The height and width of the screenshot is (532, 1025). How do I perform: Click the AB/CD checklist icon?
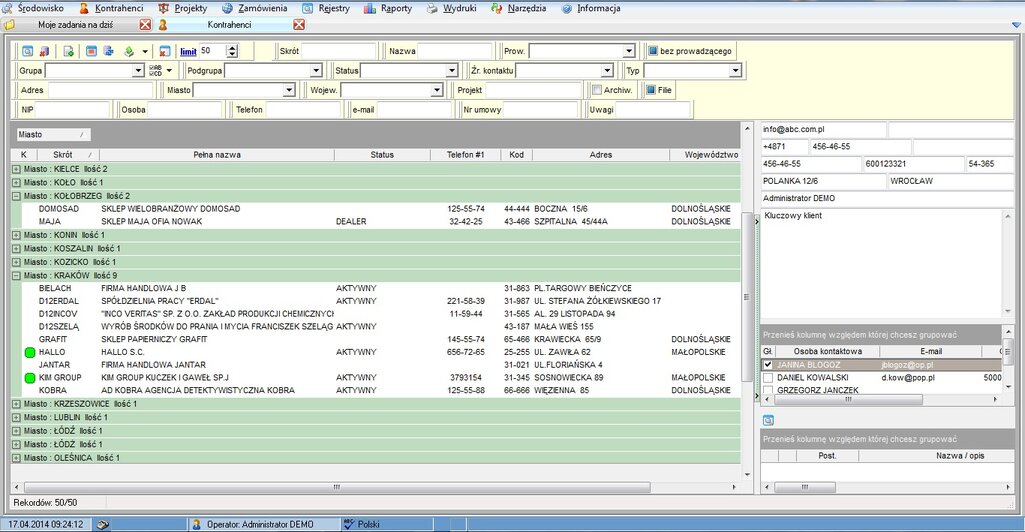pos(156,71)
